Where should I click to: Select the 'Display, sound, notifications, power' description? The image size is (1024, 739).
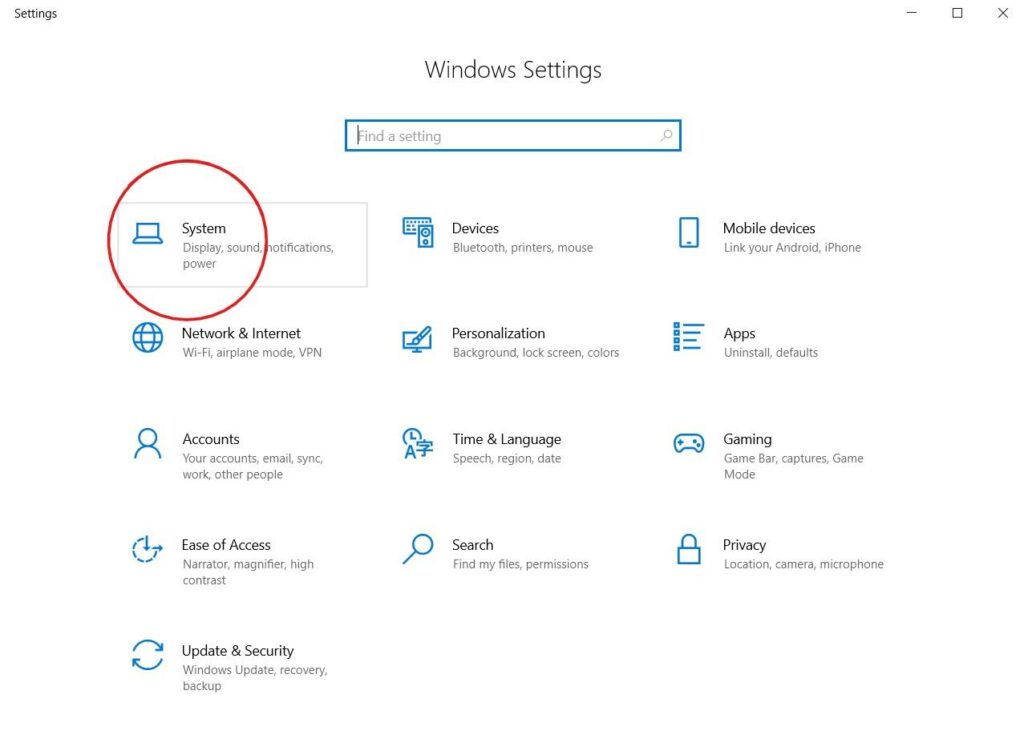258,255
